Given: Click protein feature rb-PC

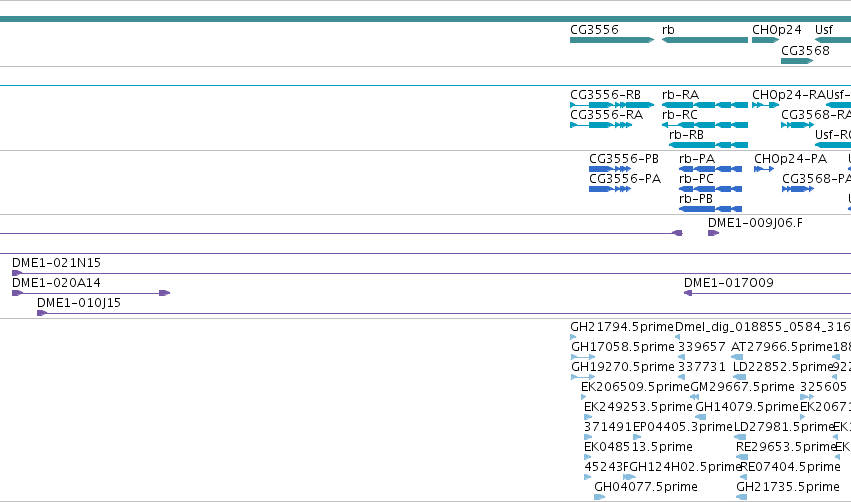Looking at the screenshot, I should (710, 189).
